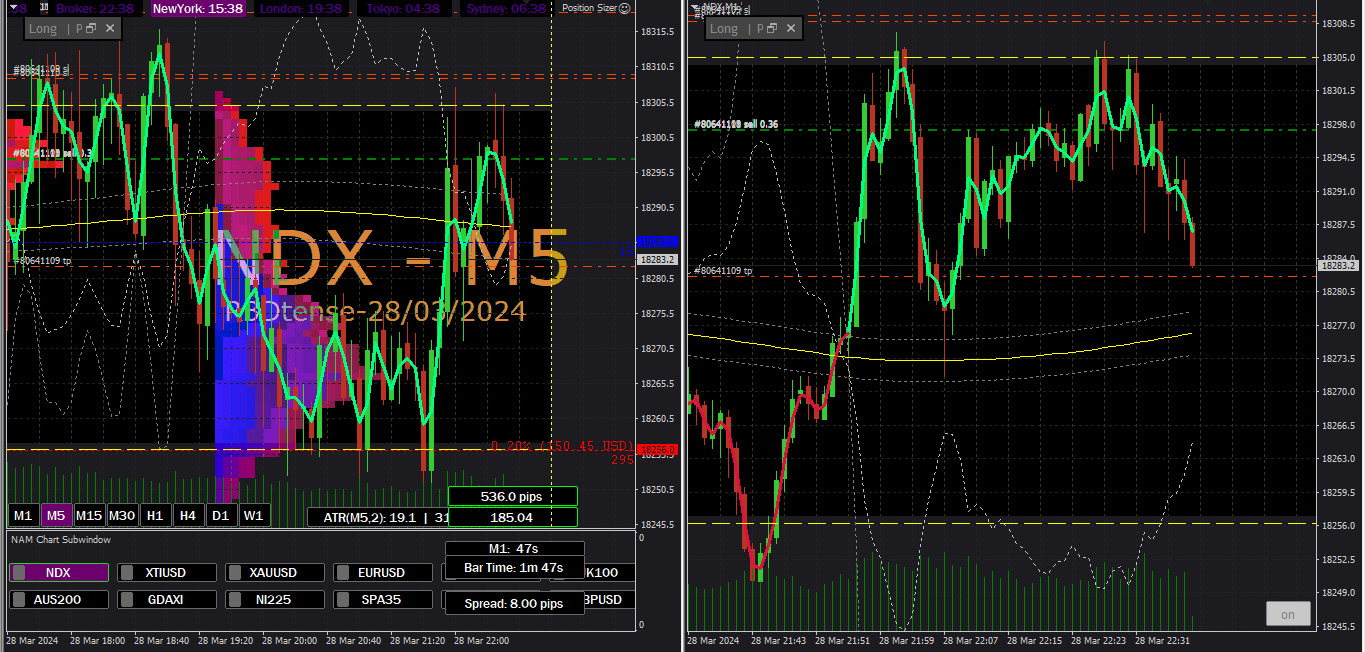Click the NAM Chart Subwindow label
This screenshot has height=652, width=1365.
pyautogui.click(x=61, y=539)
